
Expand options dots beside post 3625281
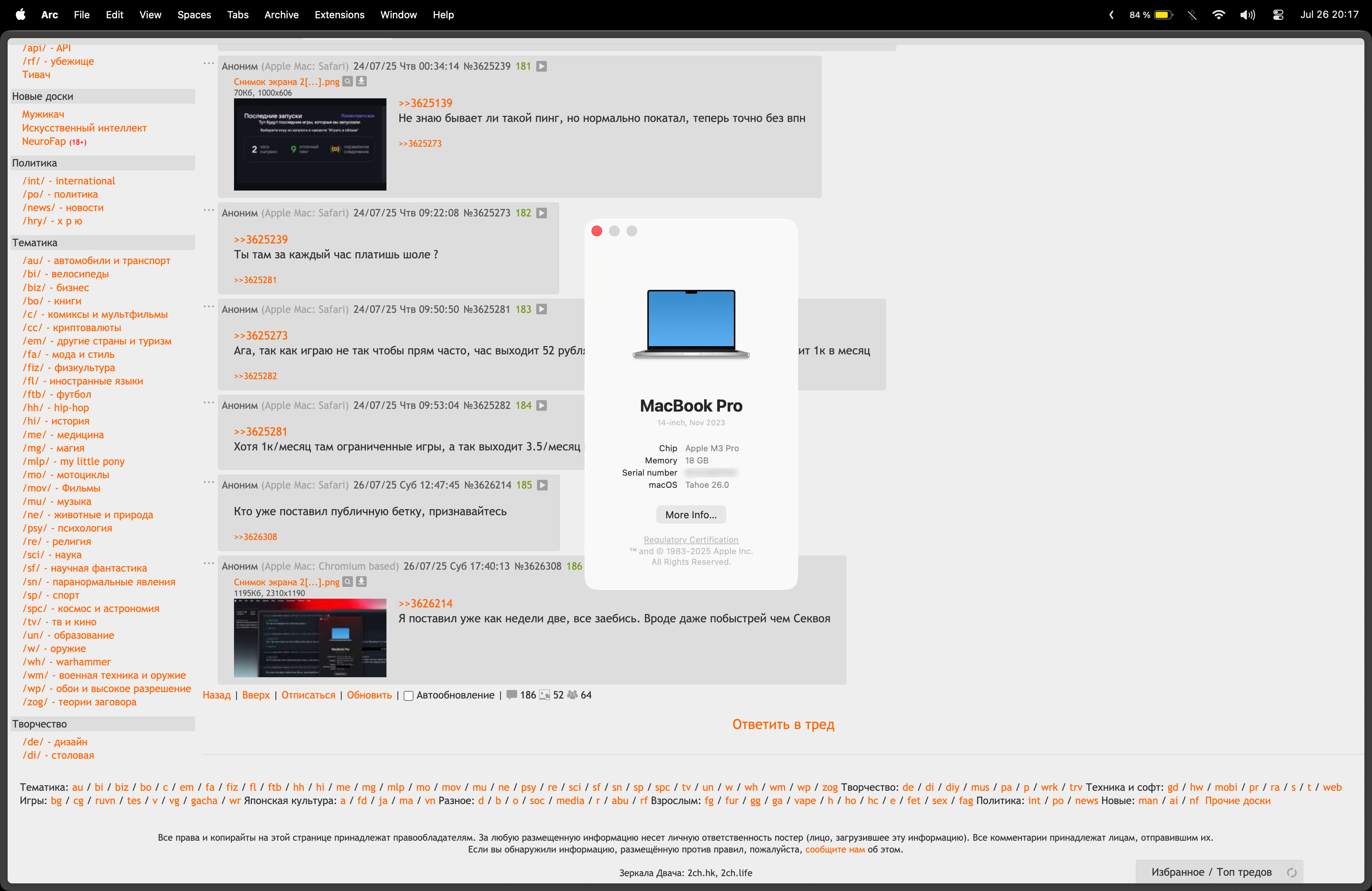(x=209, y=307)
